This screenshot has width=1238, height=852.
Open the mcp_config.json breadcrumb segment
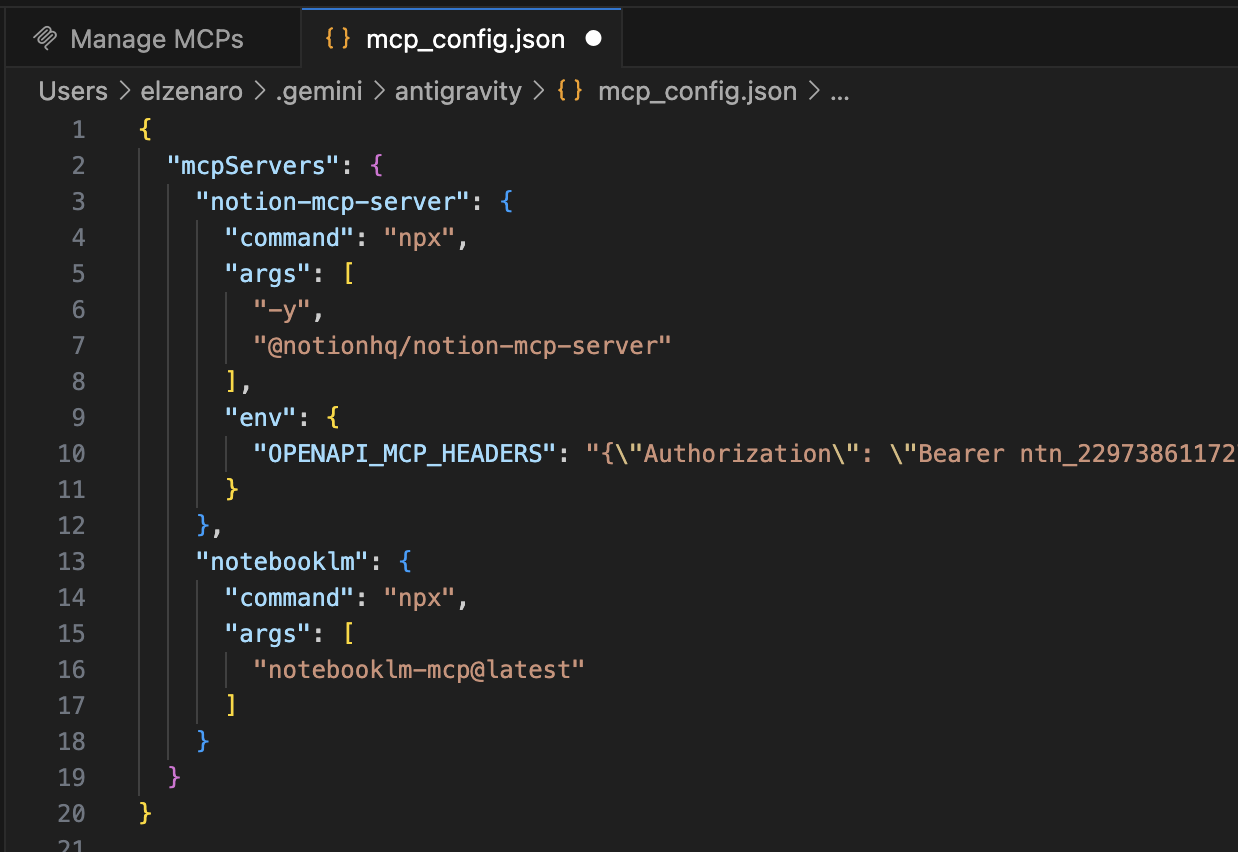click(697, 91)
